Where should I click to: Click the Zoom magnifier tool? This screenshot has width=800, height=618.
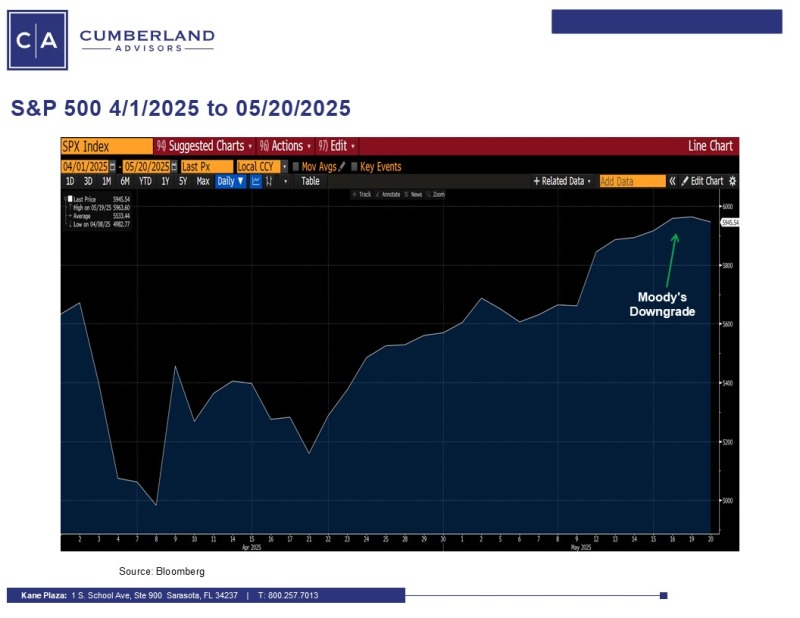[x=436, y=194]
